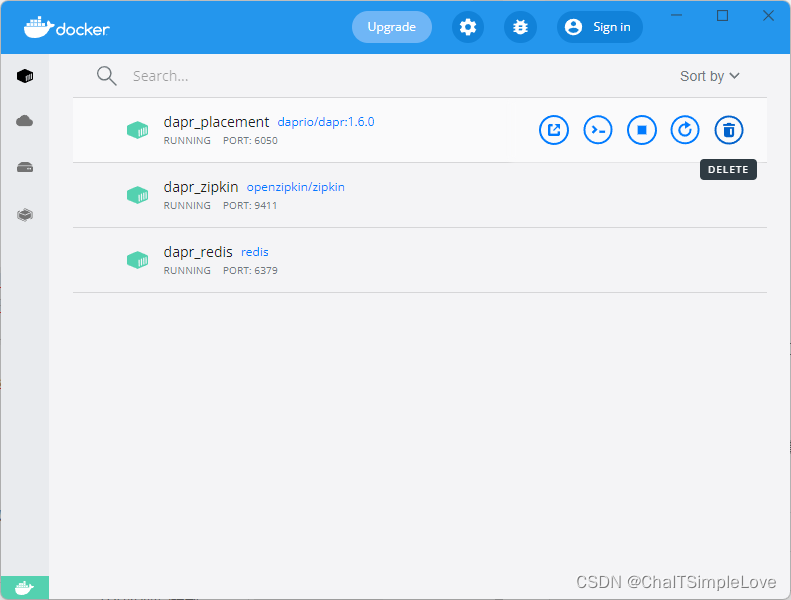This screenshot has height=600, width=791.
Task: Open the Containers view in the sidebar
Action: (x=25, y=76)
